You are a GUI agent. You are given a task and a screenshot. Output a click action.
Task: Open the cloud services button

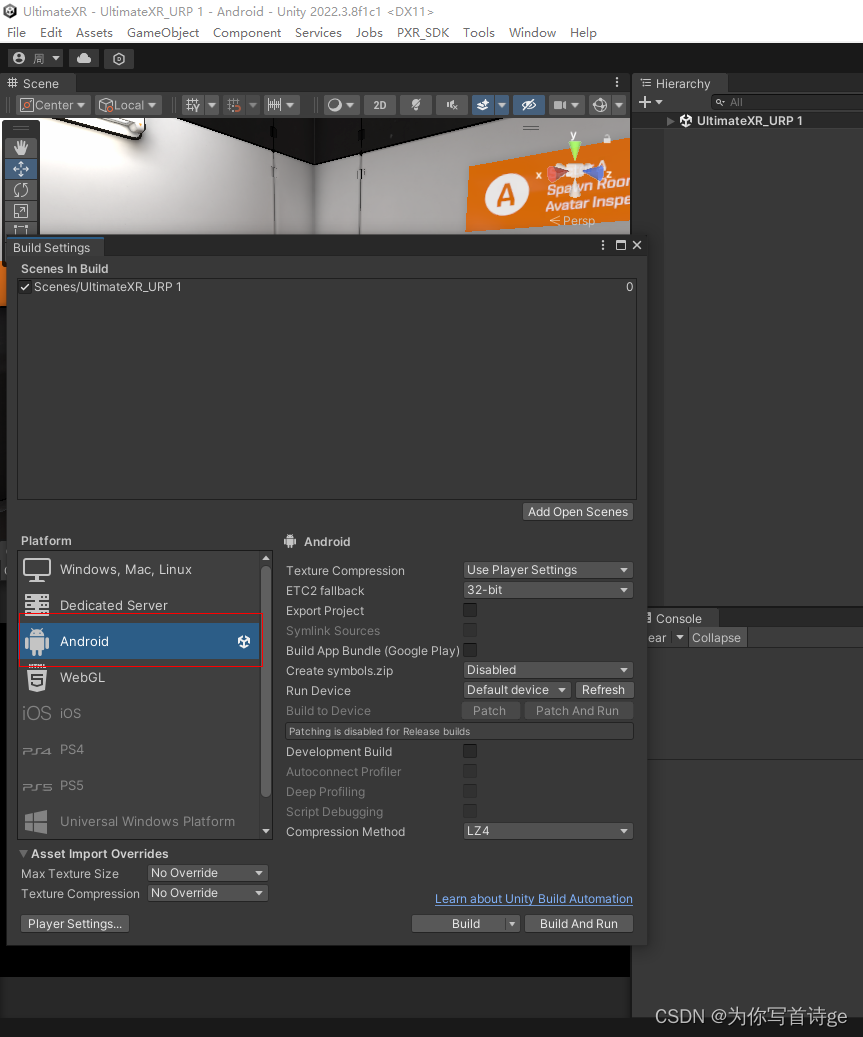[84, 58]
